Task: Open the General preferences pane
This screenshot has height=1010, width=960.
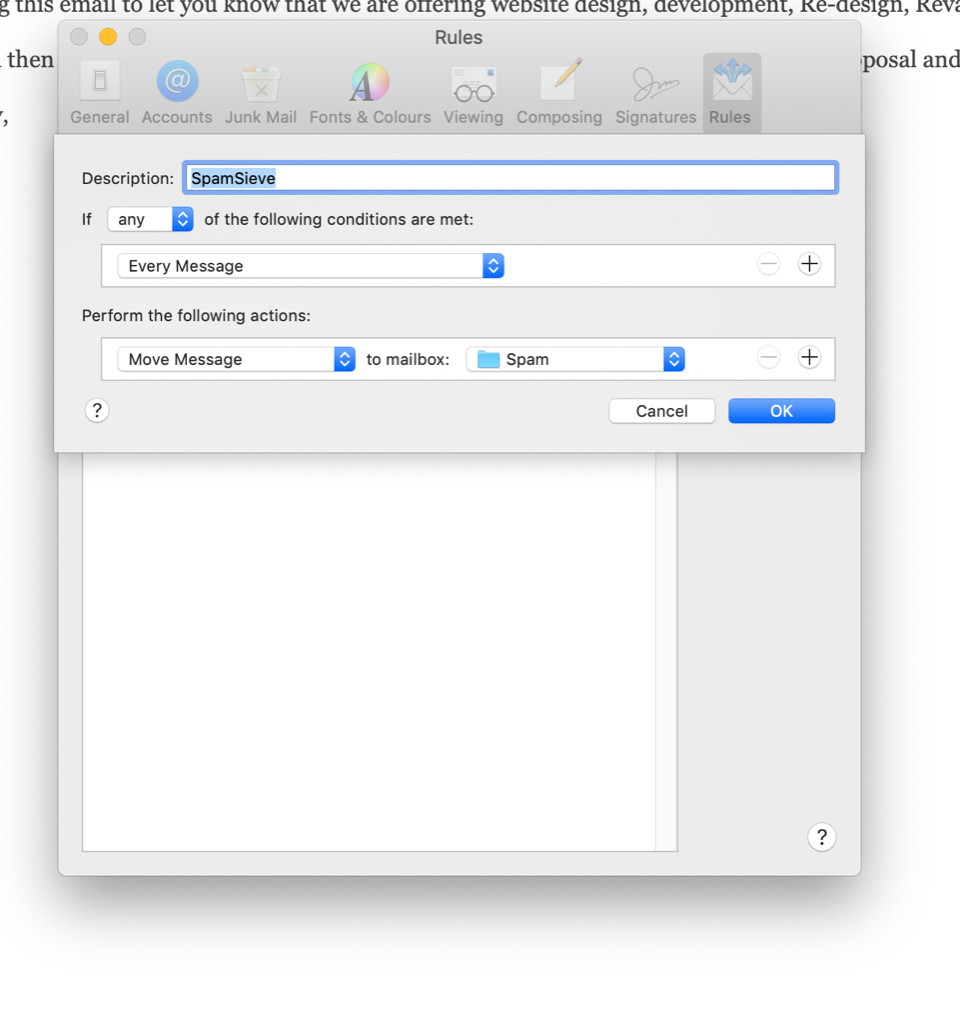Action: tap(100, 92)
